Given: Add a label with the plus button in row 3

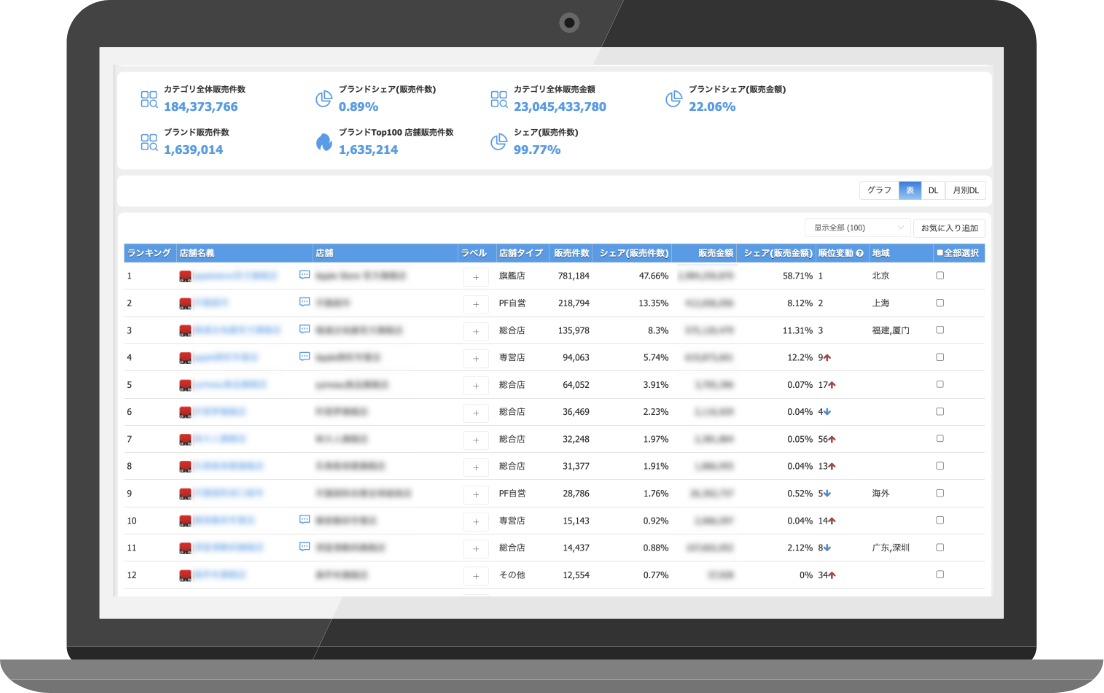Looking at the screenshot, I should (x=475, y=330).
